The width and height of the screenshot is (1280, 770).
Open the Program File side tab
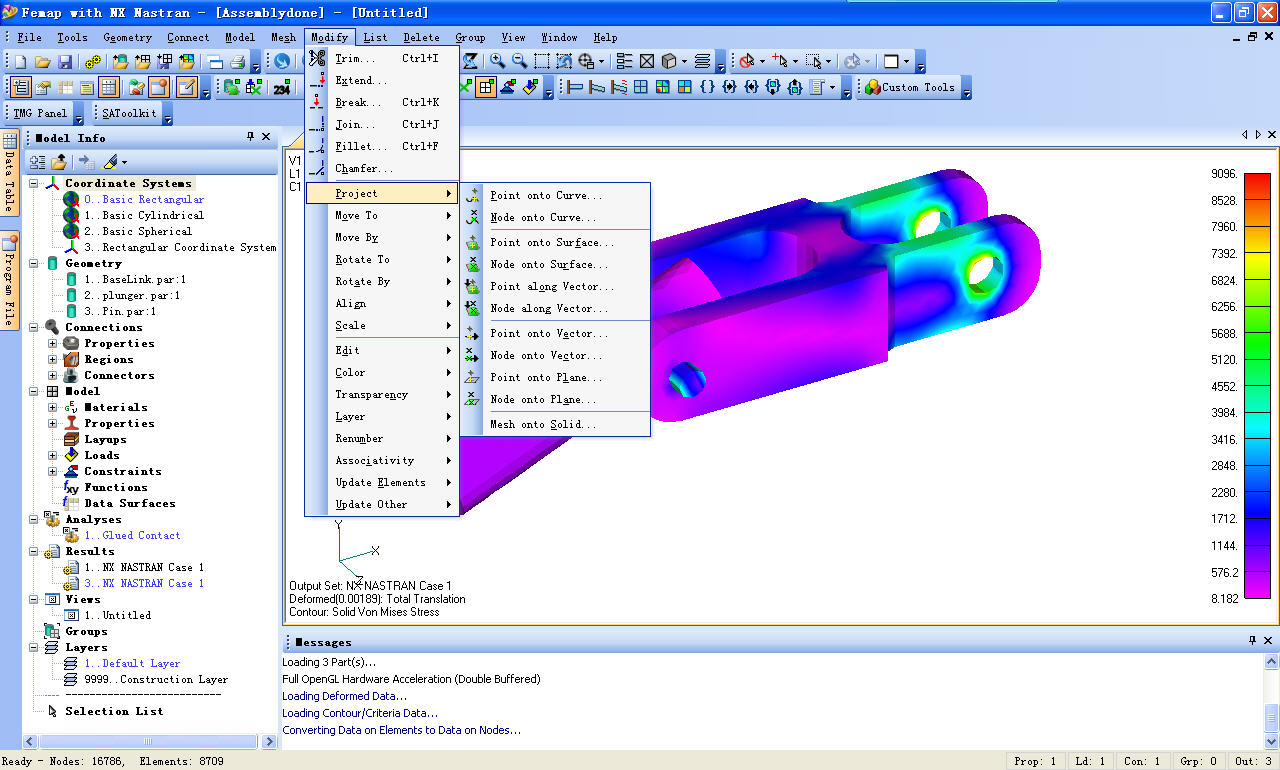coord(9,280)
